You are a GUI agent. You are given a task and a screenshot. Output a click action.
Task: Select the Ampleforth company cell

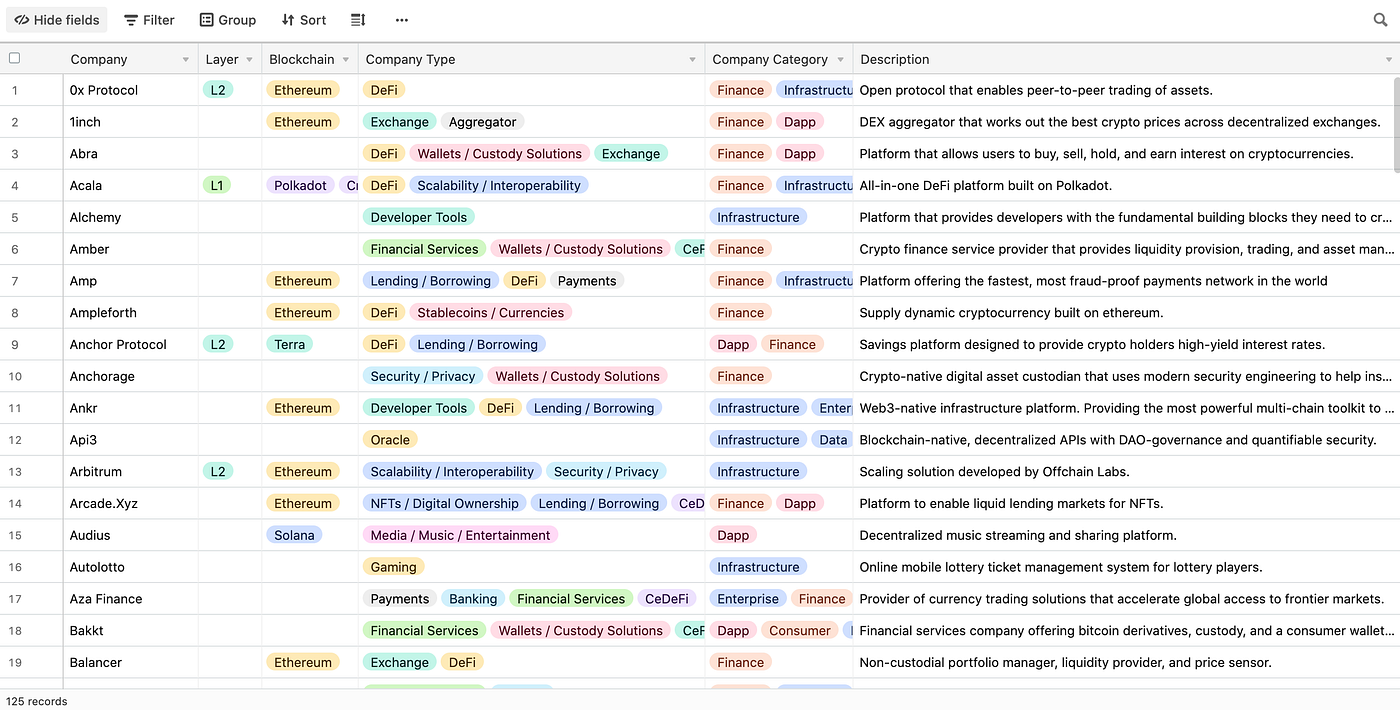[x=130, y=313]
